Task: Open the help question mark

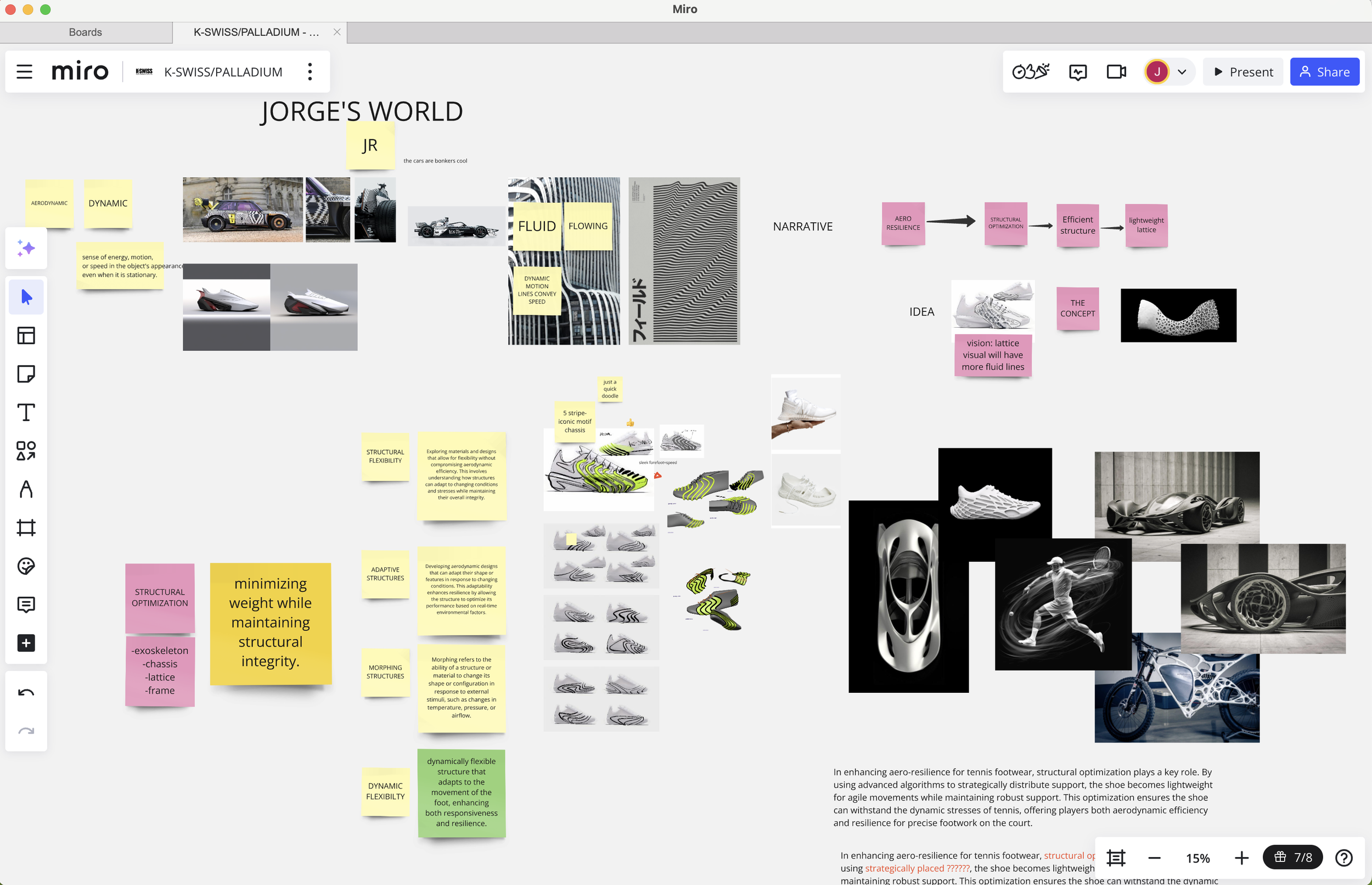Action: coord(1344,858)
